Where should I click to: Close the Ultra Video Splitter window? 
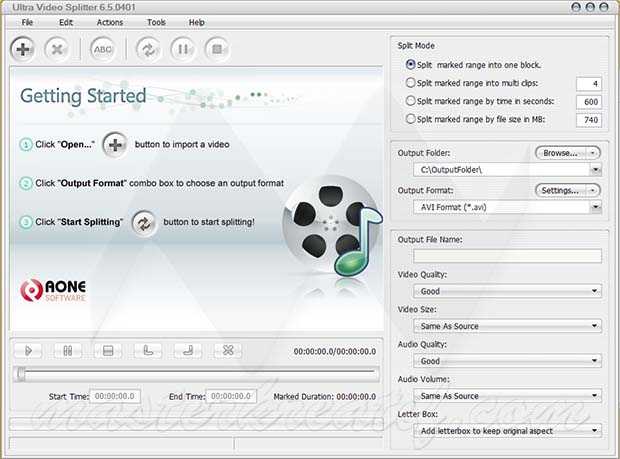[604, 7]
